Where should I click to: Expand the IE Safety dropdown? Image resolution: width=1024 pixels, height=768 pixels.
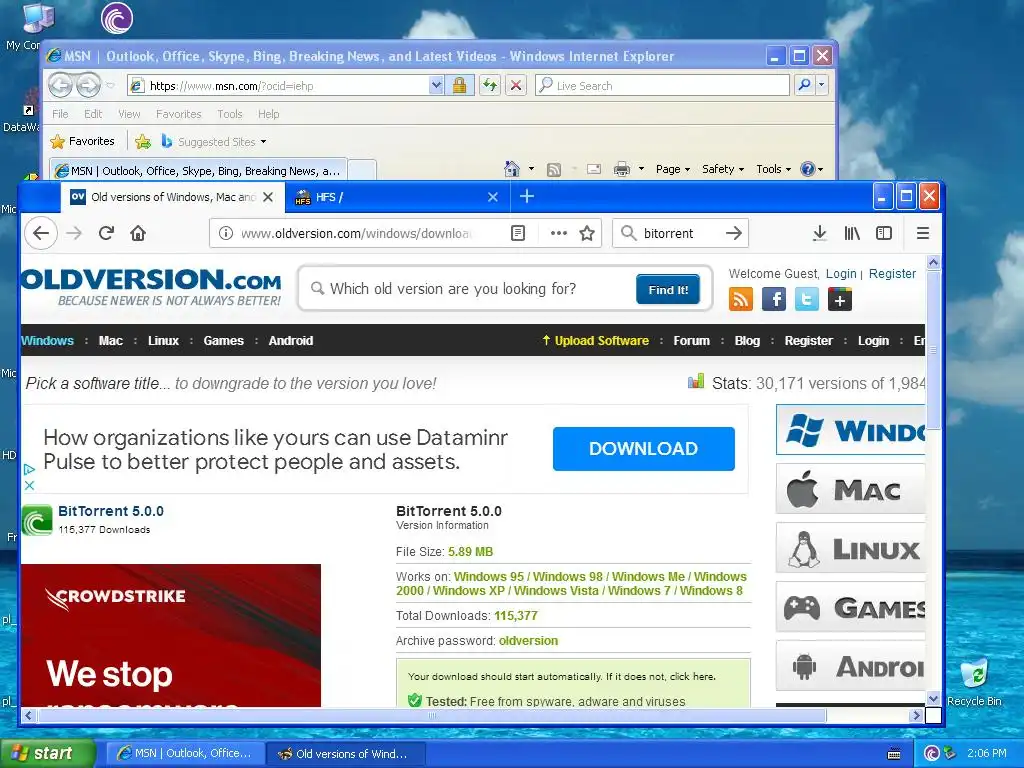point(722,169)
